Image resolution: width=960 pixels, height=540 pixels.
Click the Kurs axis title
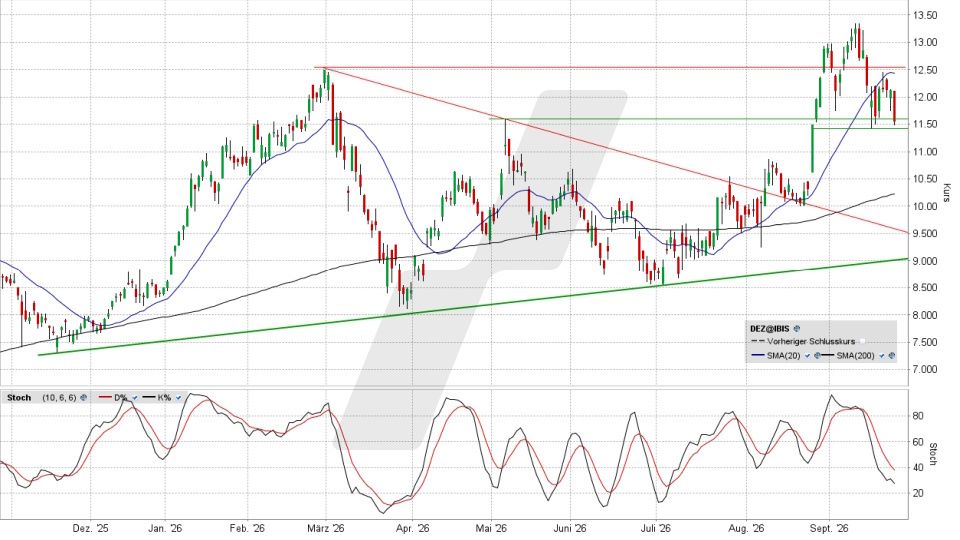pyautogui.click(x=947, y=192)
